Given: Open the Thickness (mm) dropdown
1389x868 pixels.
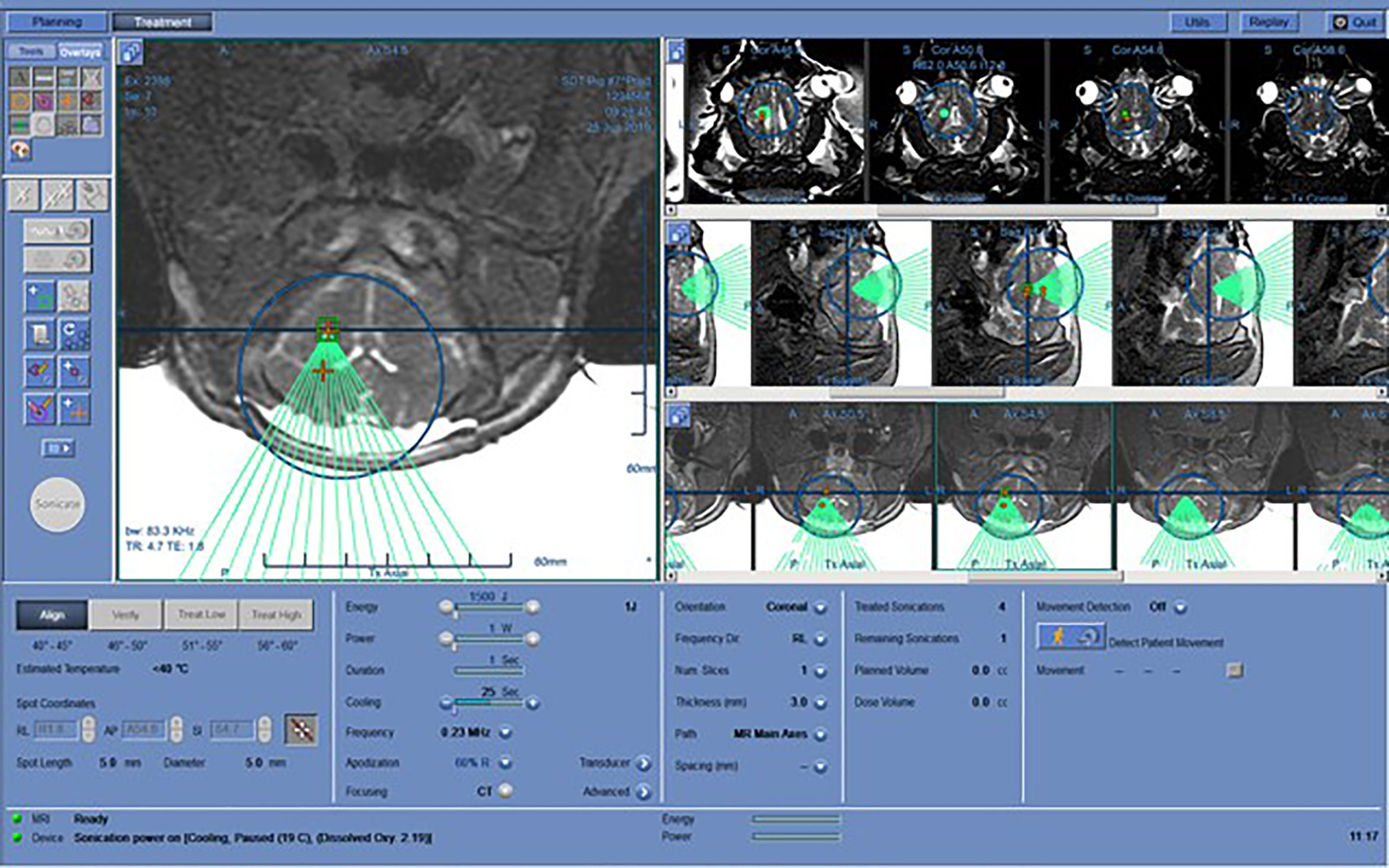Looking at the screenshot, I should [821, 702].
